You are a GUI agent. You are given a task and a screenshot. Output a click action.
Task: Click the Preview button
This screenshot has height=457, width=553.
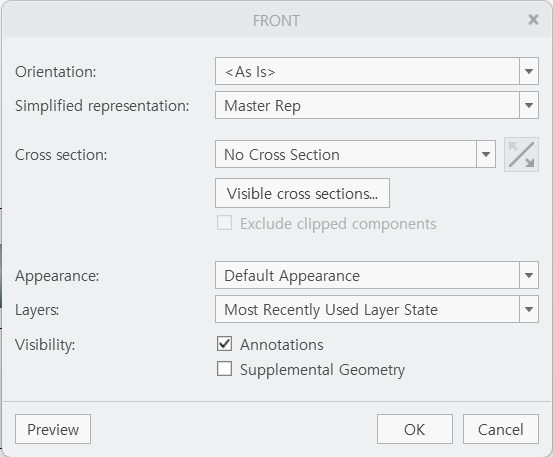(x=53, y=429)
